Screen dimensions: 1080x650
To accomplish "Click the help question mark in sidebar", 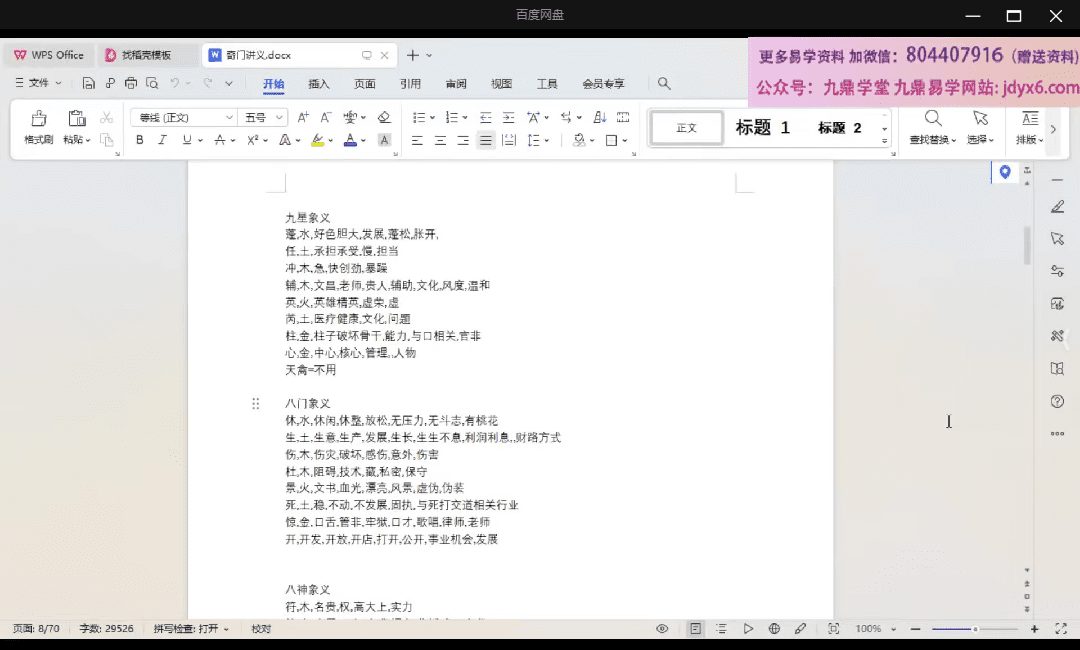I will click(x=1057, y=402).
